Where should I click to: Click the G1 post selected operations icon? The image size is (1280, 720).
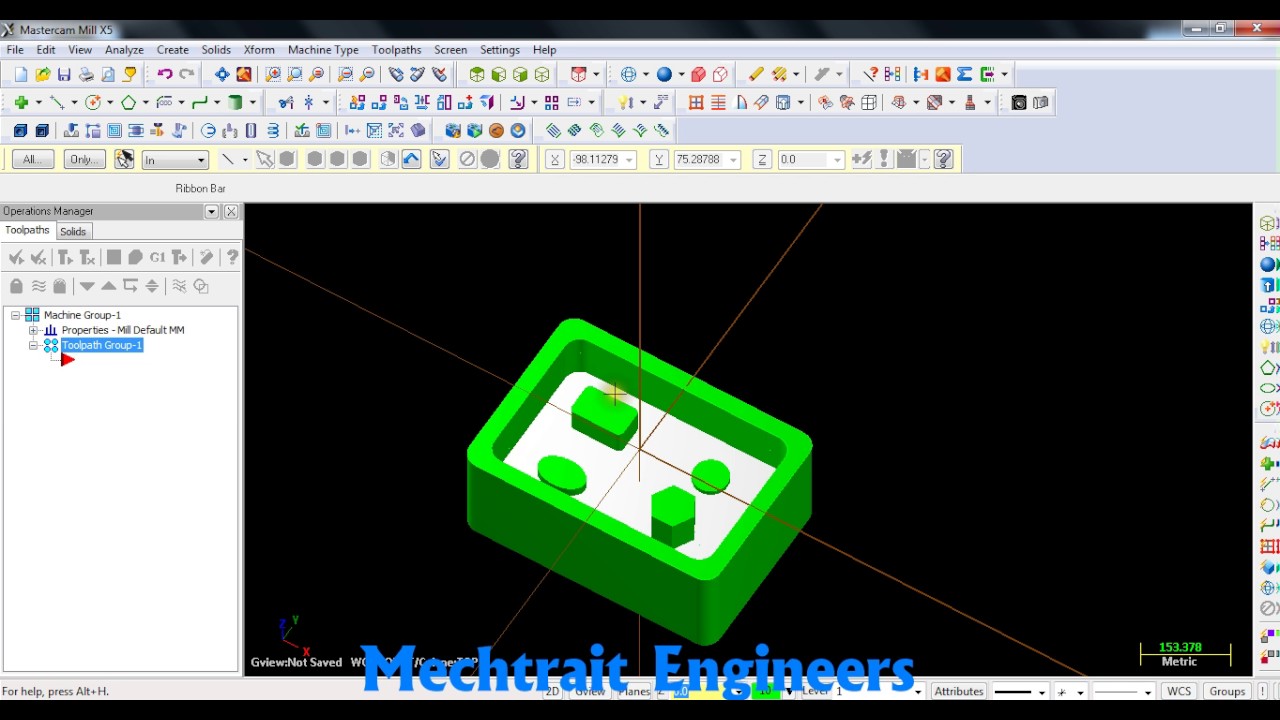157,258
